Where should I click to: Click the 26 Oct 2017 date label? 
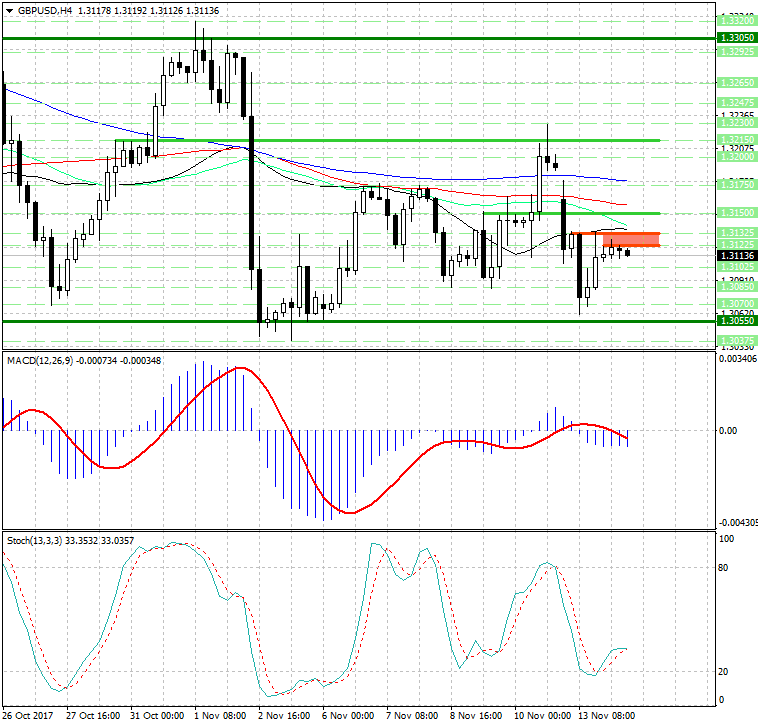click(x=28, y=716)
